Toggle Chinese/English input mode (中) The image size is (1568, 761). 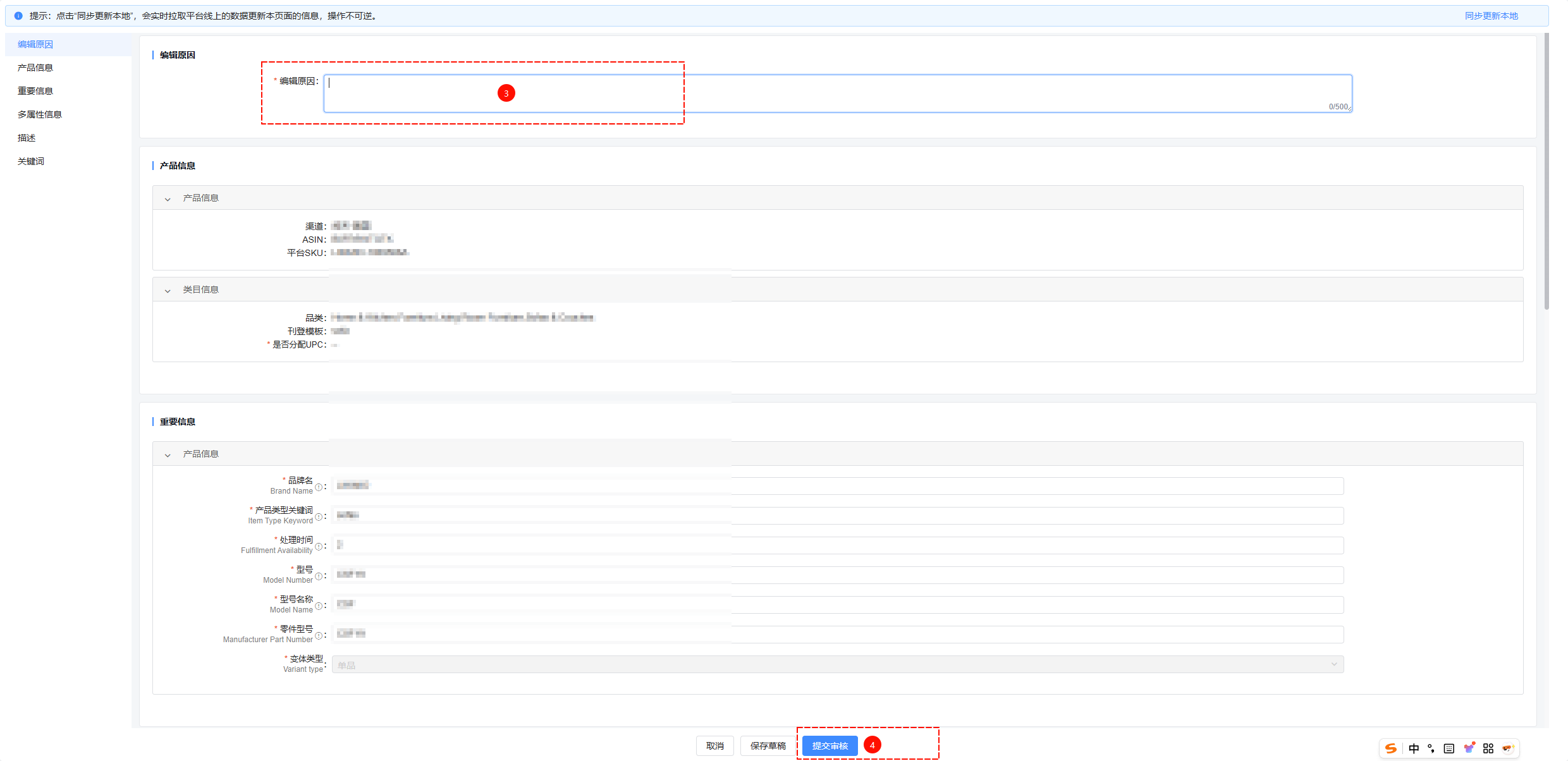(1414, 748)
